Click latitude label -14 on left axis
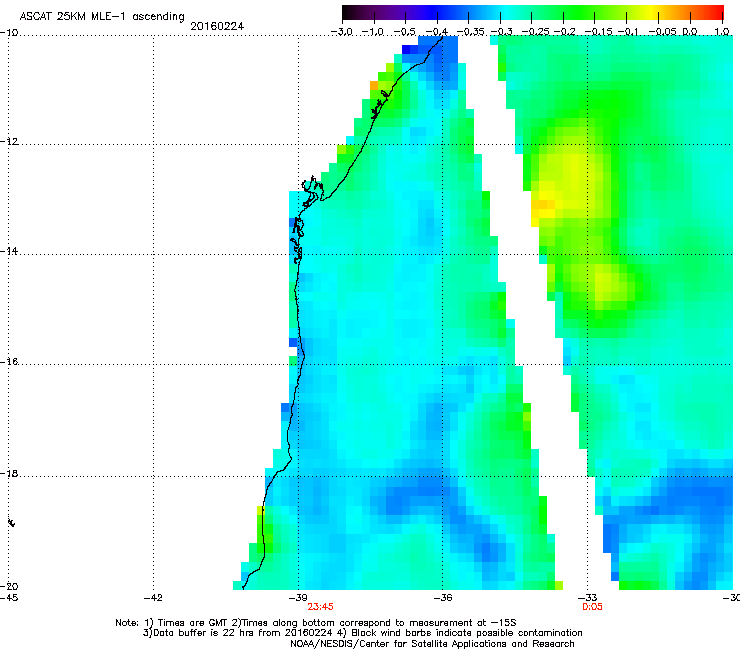This screenshot has height=650, width=740. click(x=9, y=251)
